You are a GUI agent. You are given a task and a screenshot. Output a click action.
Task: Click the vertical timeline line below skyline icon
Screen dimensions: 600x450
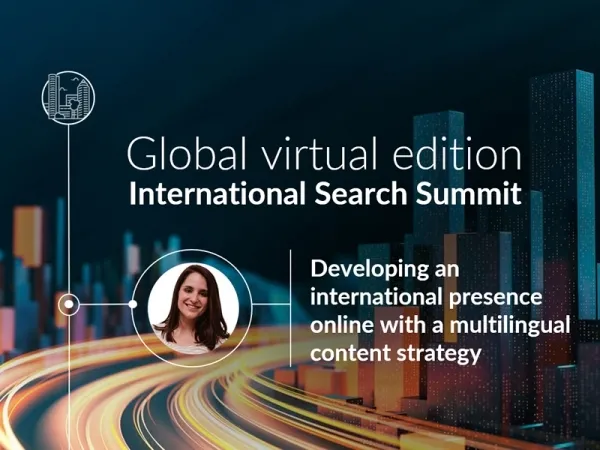pos(68,200)
